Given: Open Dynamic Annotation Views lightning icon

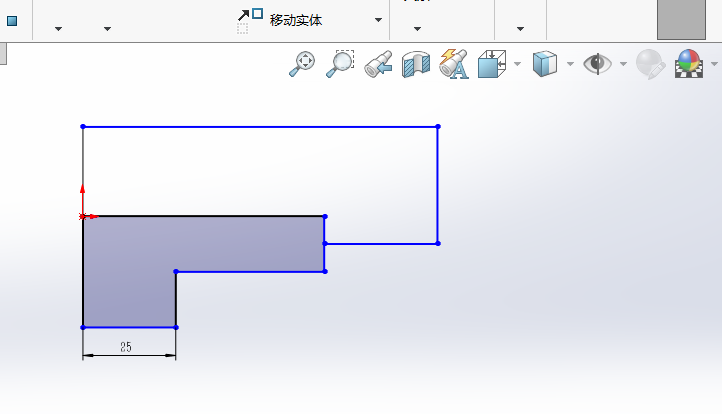Looking at the screenshot, I should 454,64.
